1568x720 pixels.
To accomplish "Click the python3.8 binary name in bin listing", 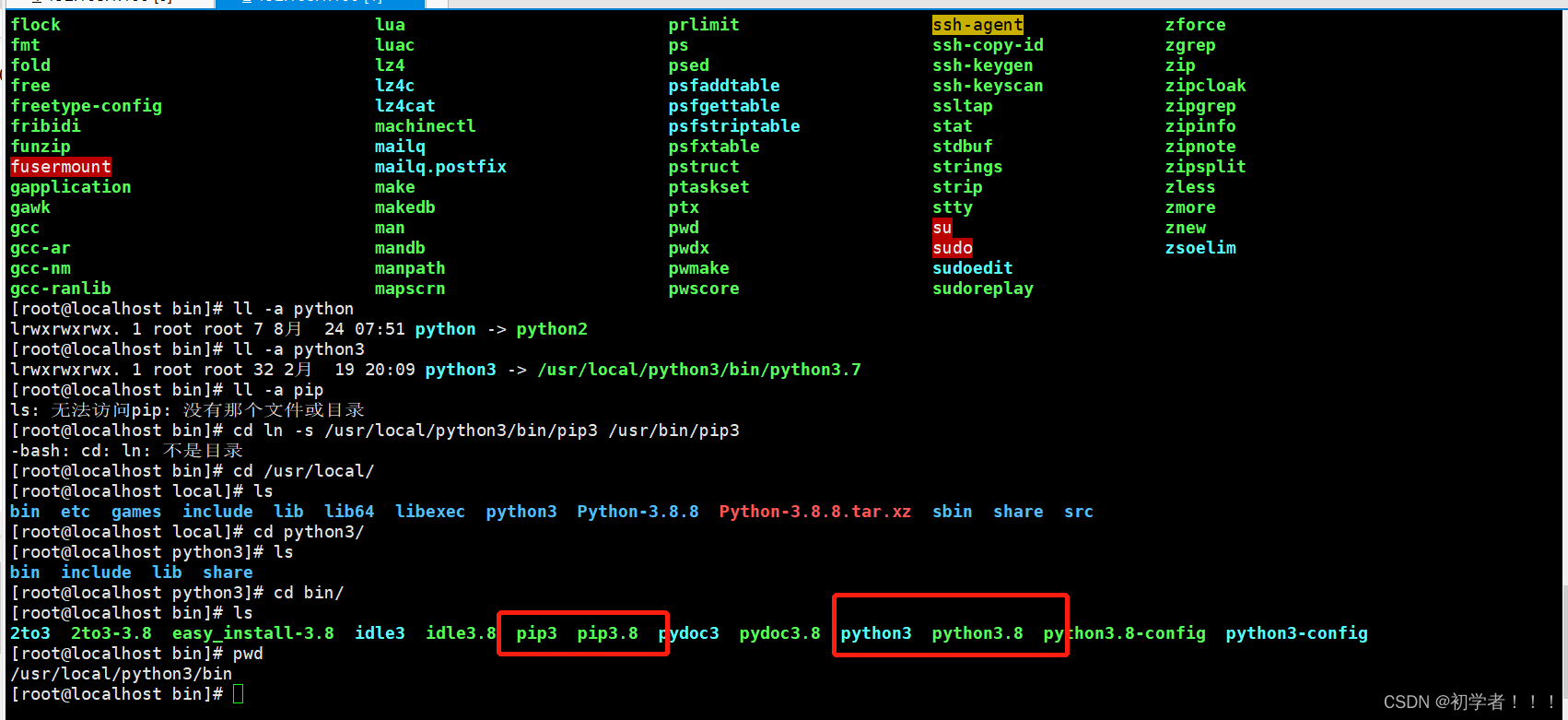I will pos(977,633).
